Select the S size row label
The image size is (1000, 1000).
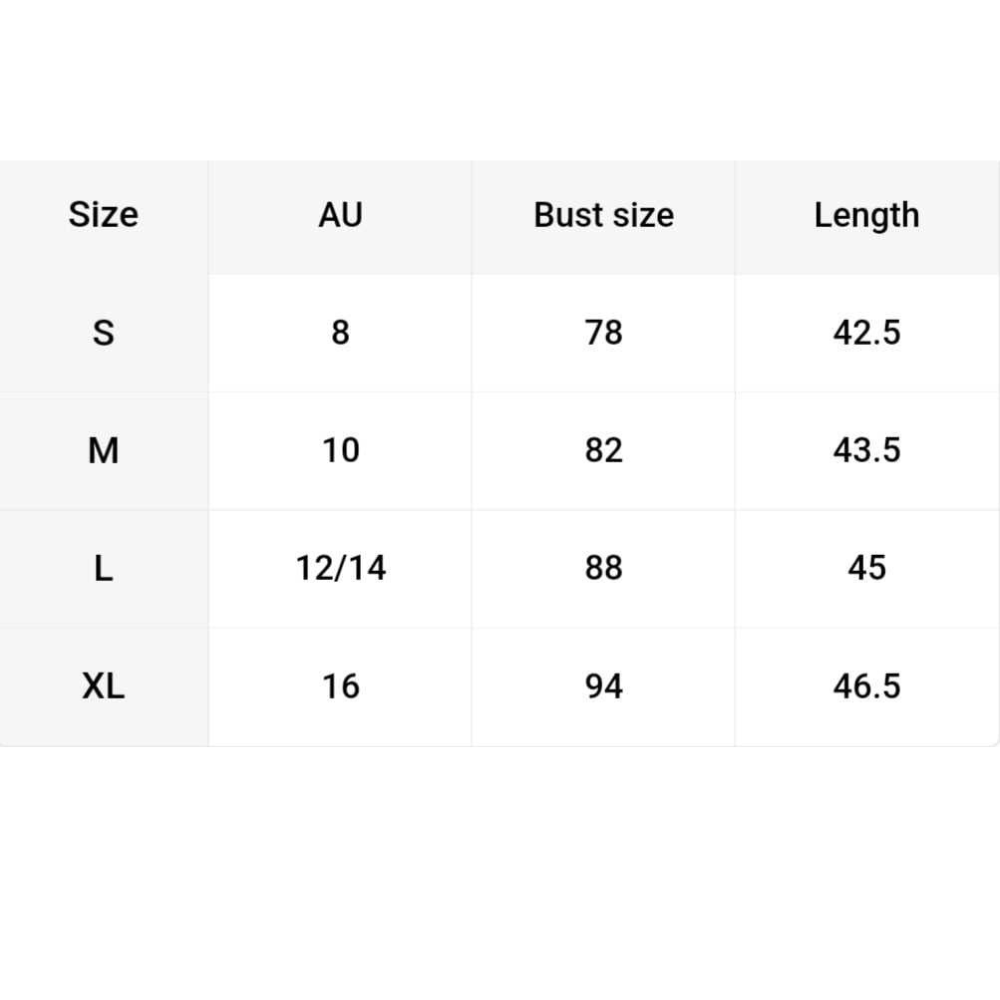tap(103, 332)
